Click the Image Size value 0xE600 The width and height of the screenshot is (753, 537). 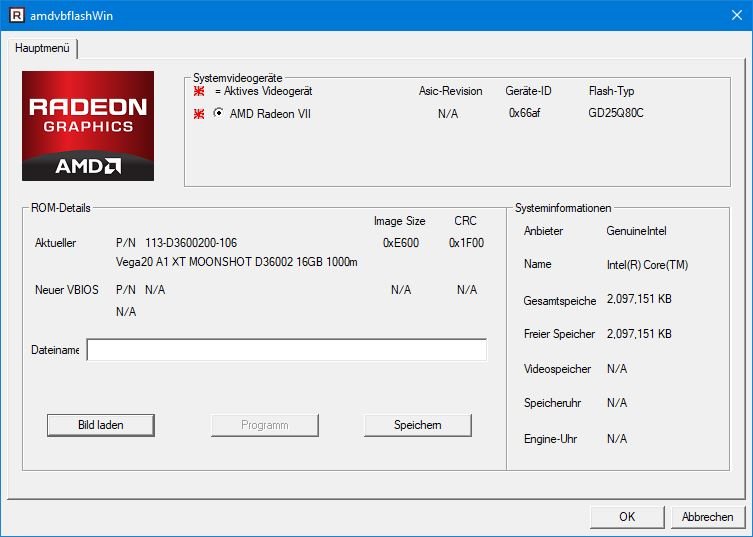click(x=400, y=243)
